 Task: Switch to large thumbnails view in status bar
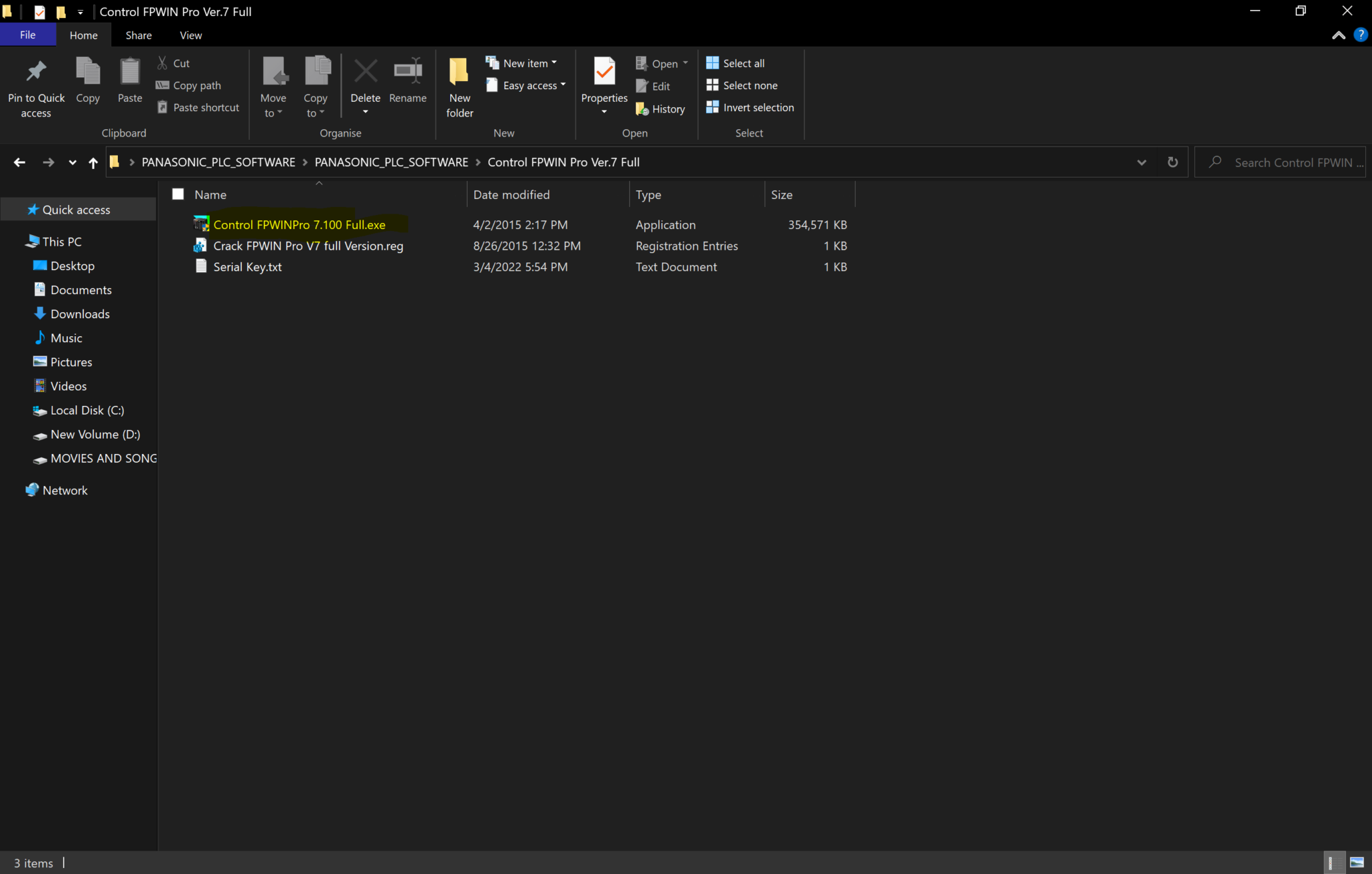tap(1357, 863)
